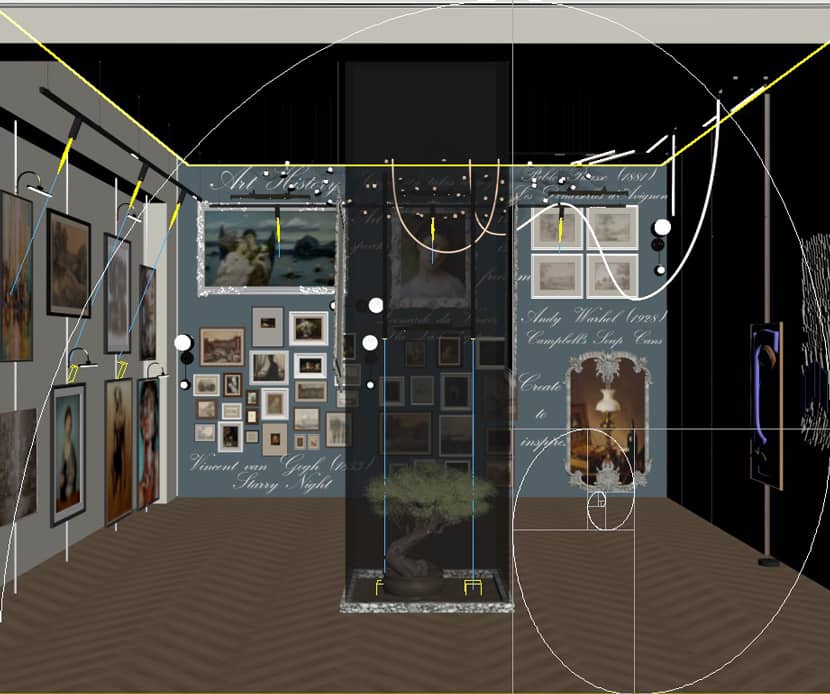Click the white globe sconce left of gallery wall

[x=184, y=342]
